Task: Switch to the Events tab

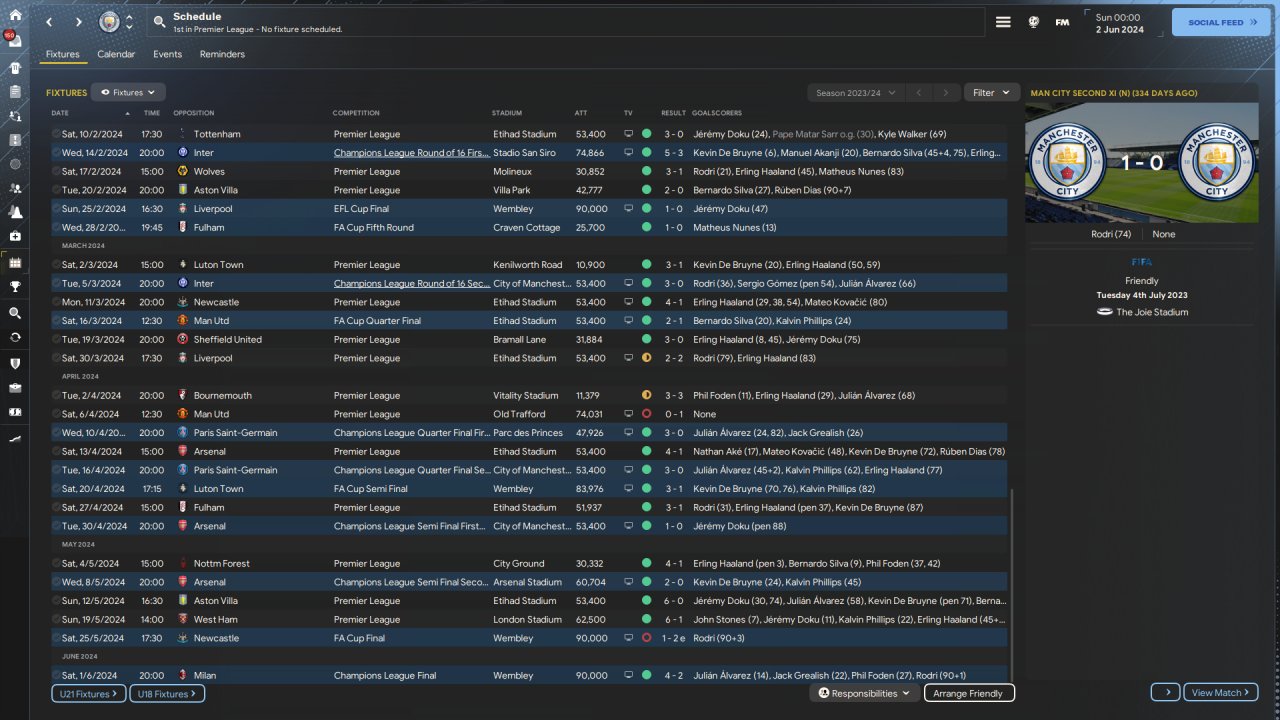Action: (167, 54)
